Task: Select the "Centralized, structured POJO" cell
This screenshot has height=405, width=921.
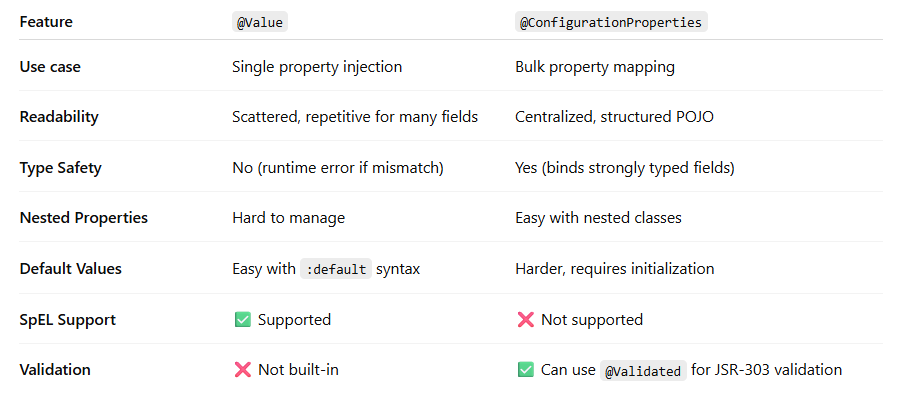Action: 614,117
